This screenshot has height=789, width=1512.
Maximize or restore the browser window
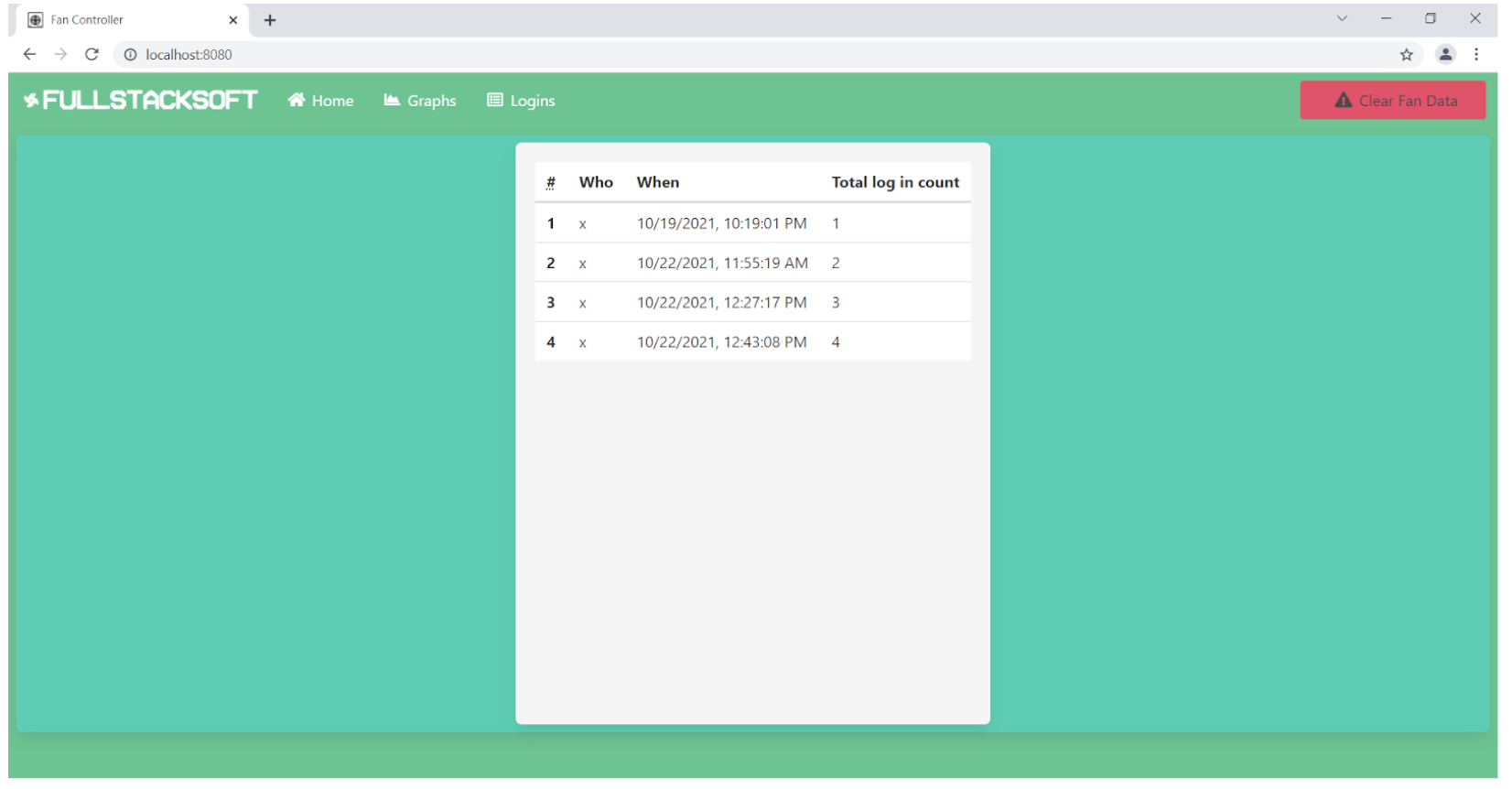[1431, 18]
